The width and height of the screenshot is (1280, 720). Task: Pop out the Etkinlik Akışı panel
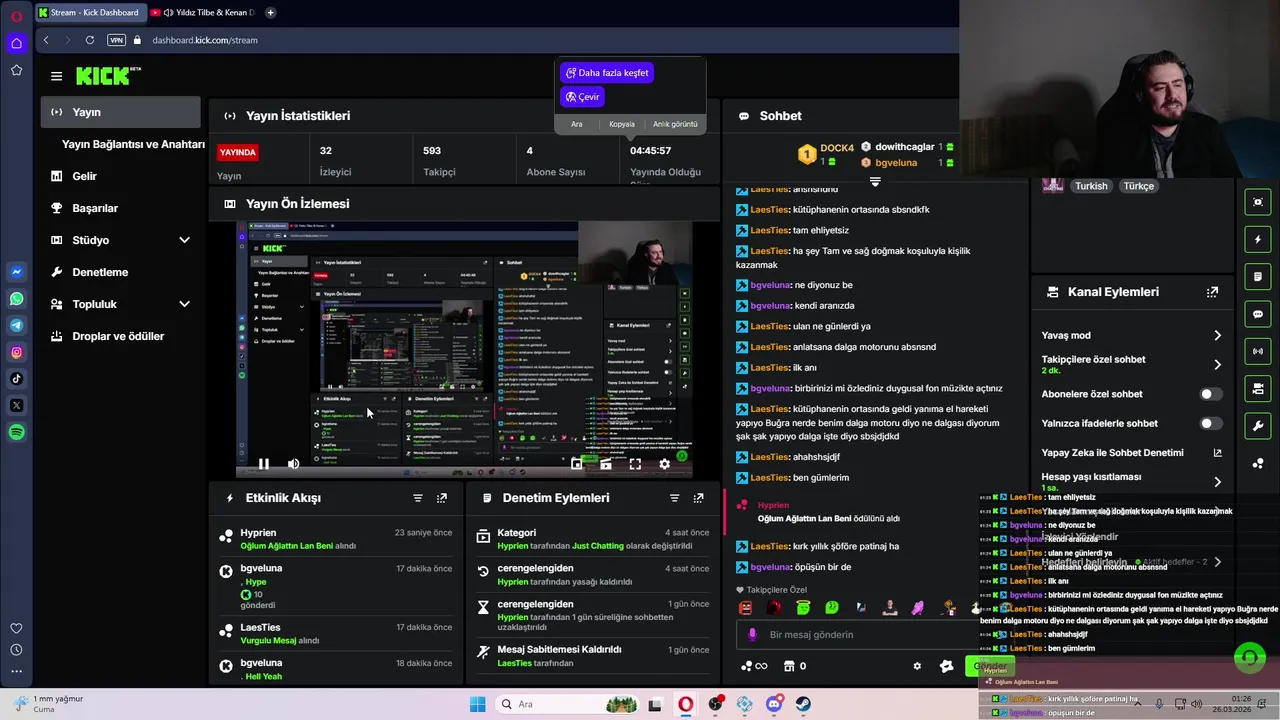(x=442, y=498)
